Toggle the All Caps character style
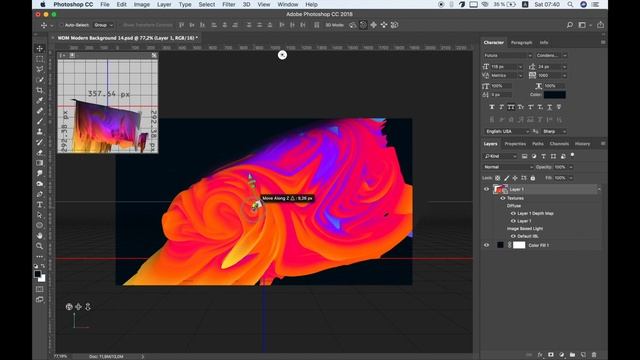 point(511,107)
